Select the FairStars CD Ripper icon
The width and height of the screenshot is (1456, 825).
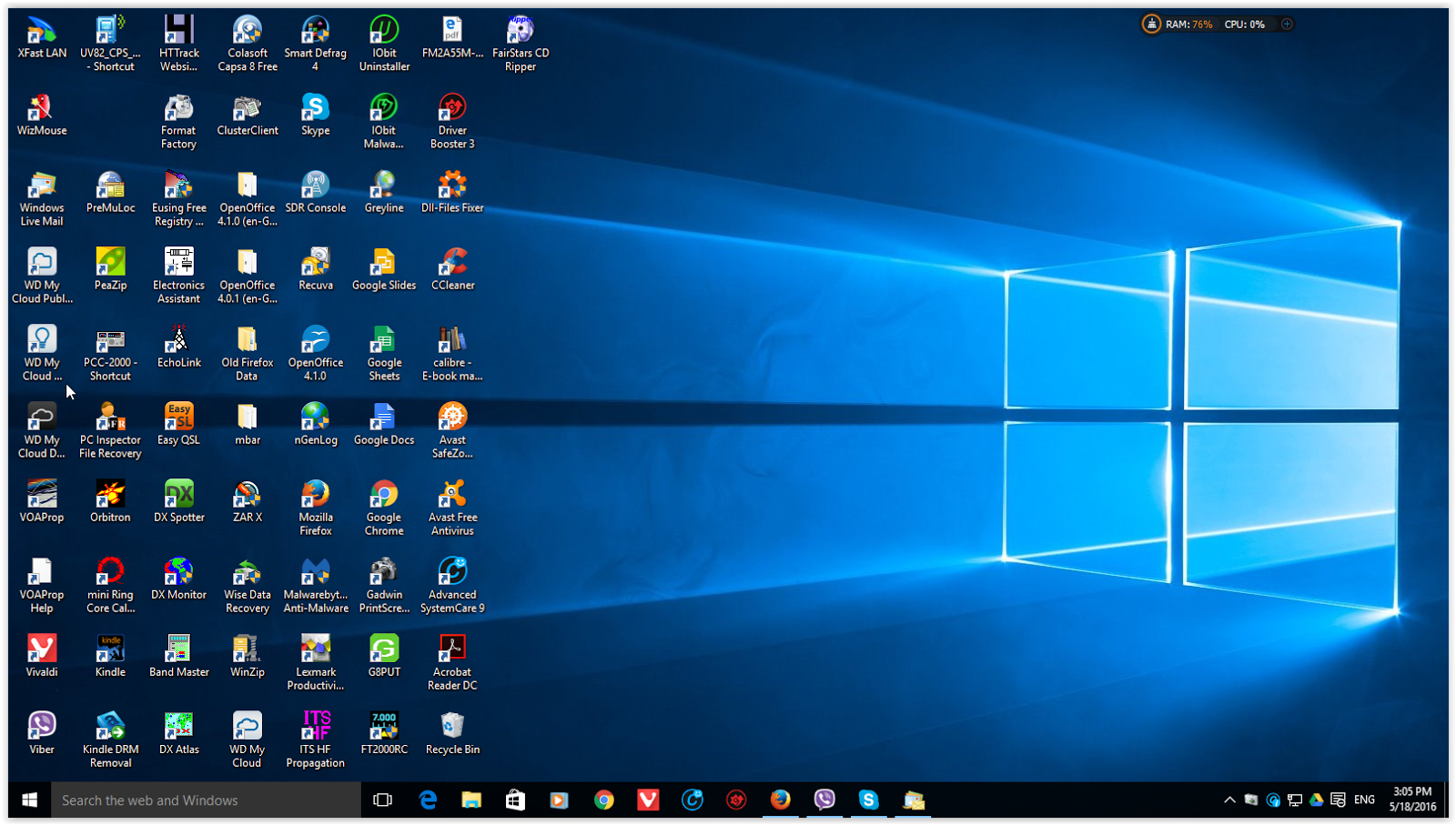(521, 44)
